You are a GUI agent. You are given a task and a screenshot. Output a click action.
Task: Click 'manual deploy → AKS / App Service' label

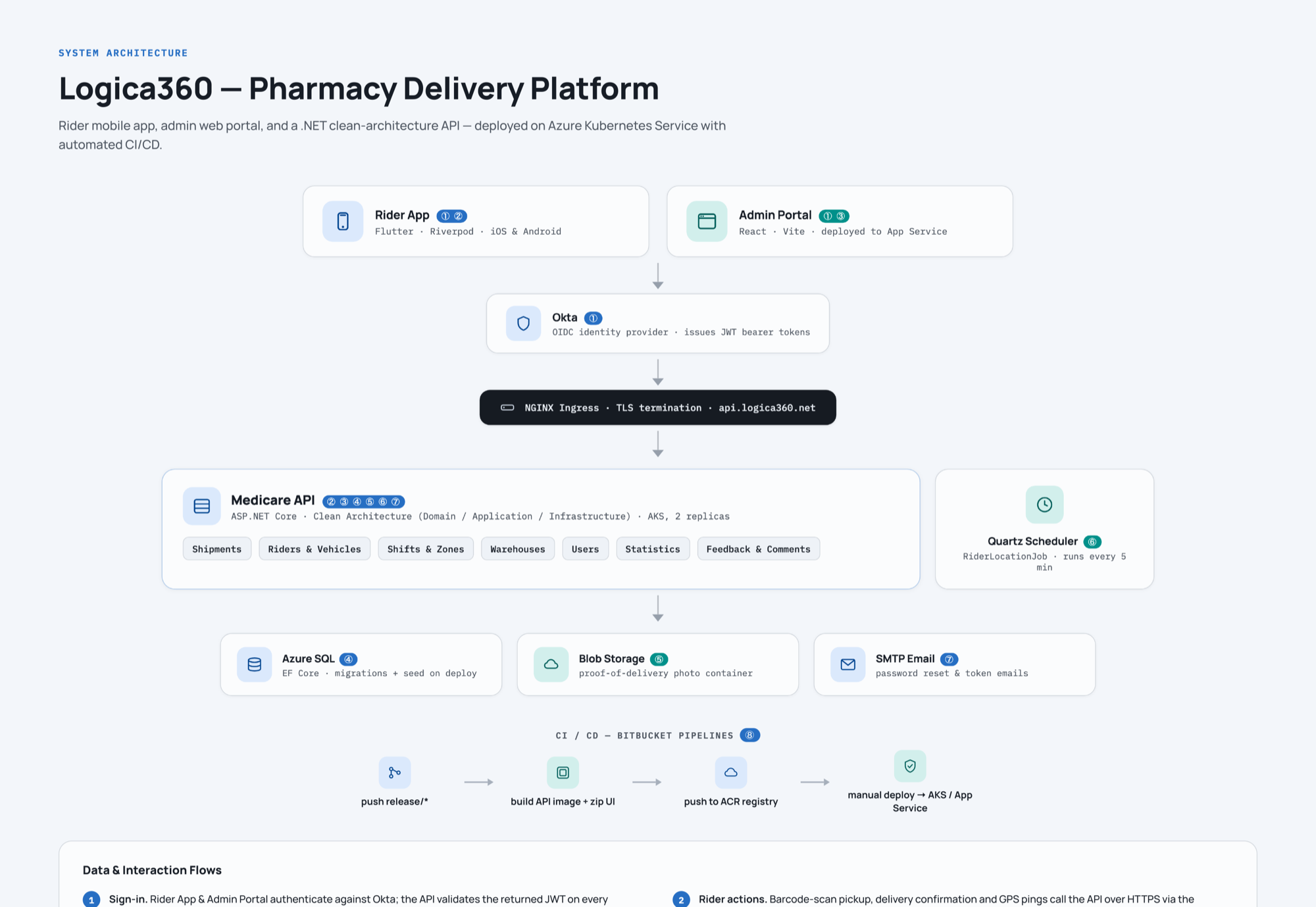910,802
